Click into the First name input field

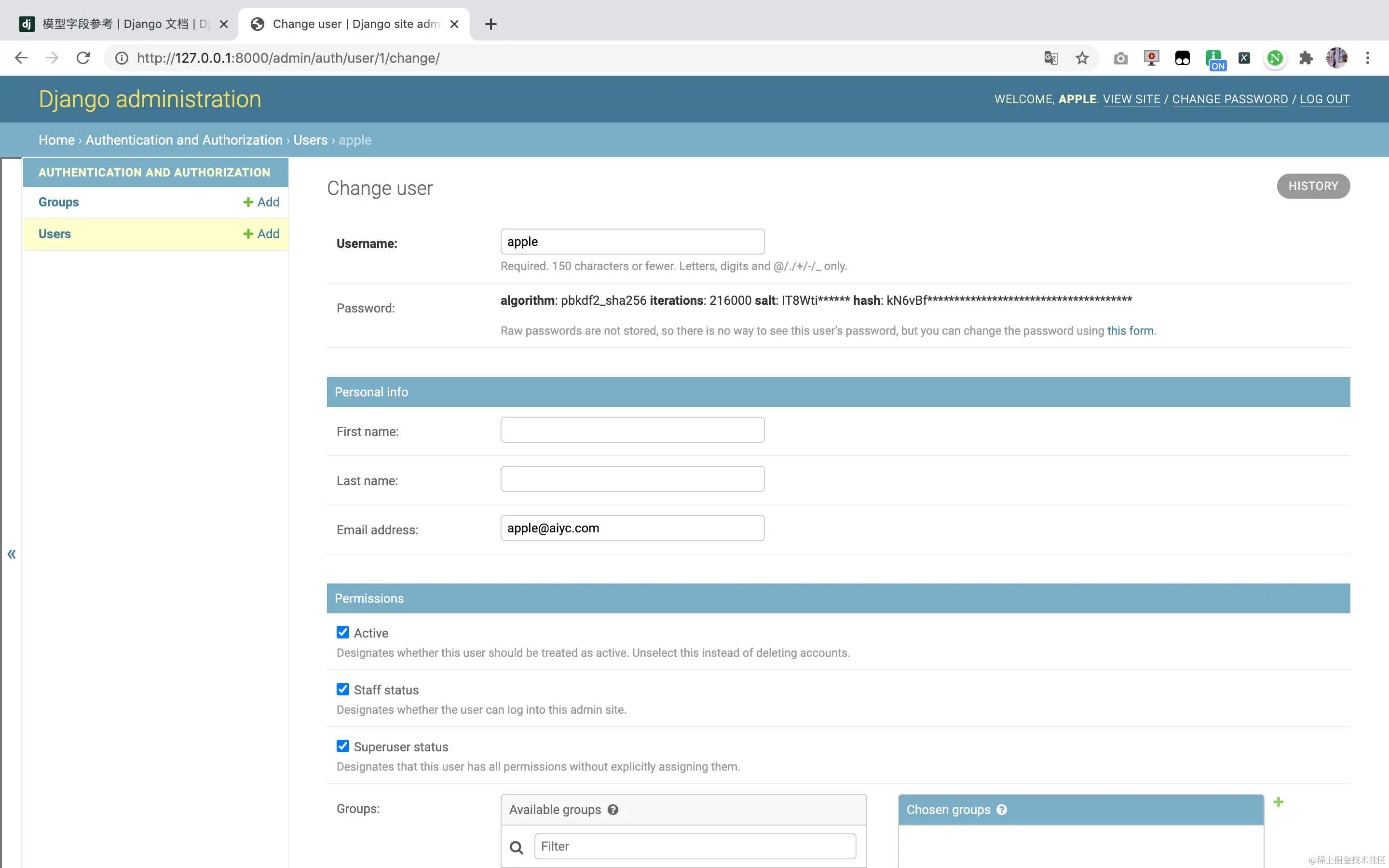tap(632, 430)
